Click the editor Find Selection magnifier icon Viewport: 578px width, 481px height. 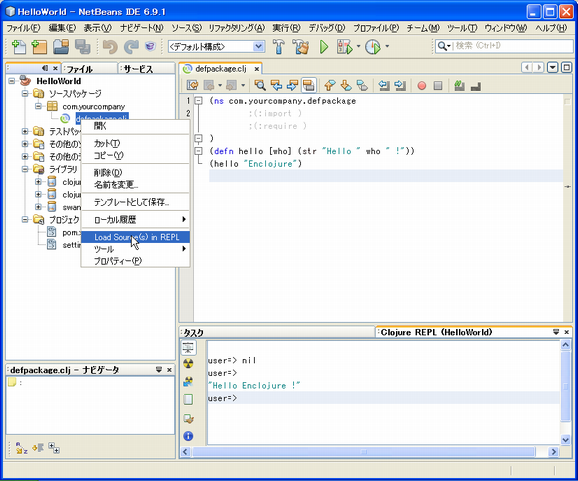point(260,86)
